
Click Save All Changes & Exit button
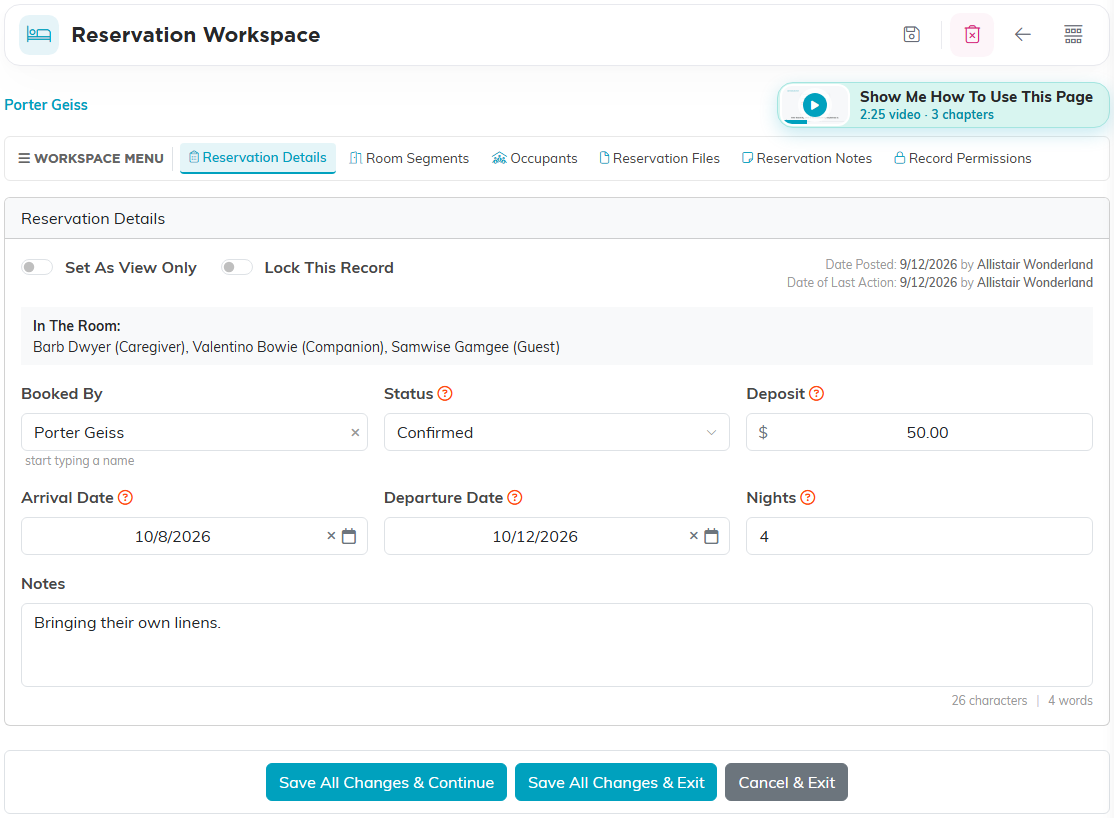coord(616,782)
